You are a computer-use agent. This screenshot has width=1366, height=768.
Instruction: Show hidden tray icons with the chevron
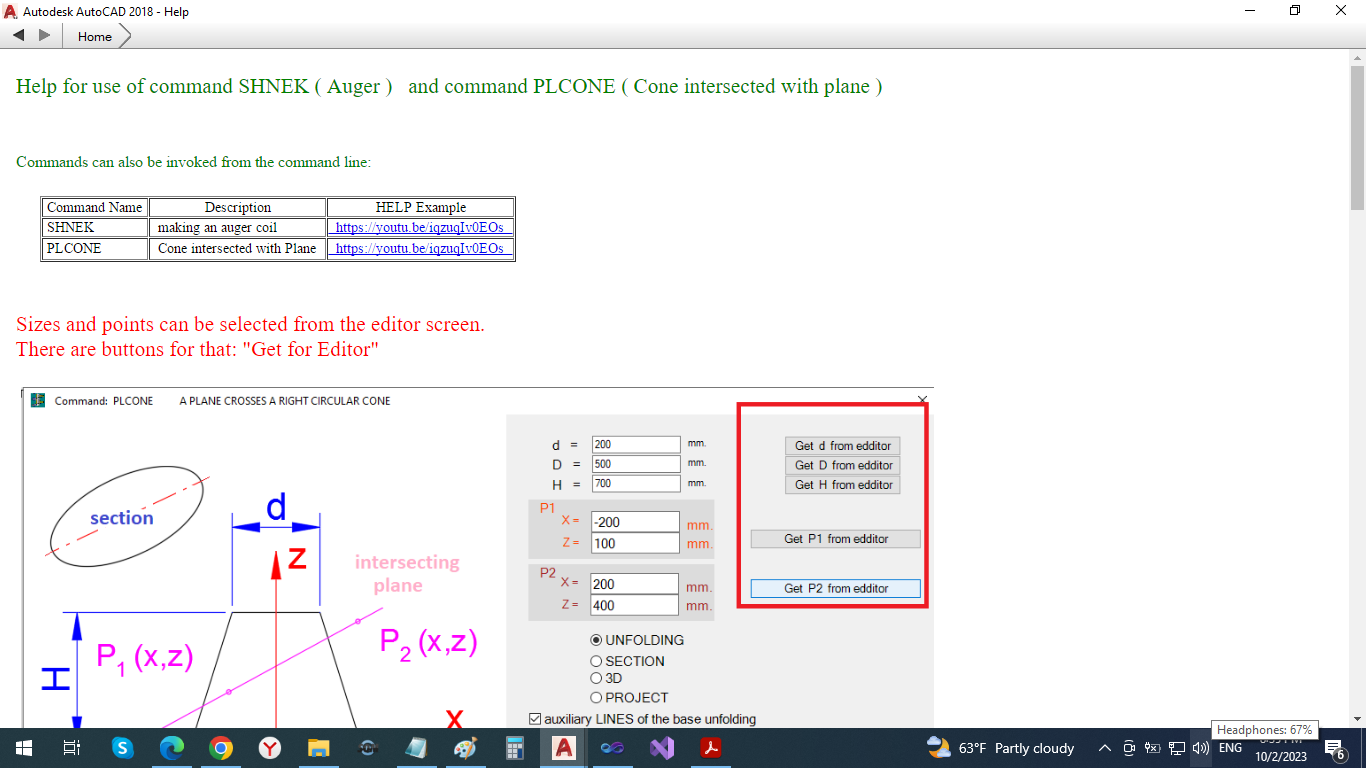1105,748
